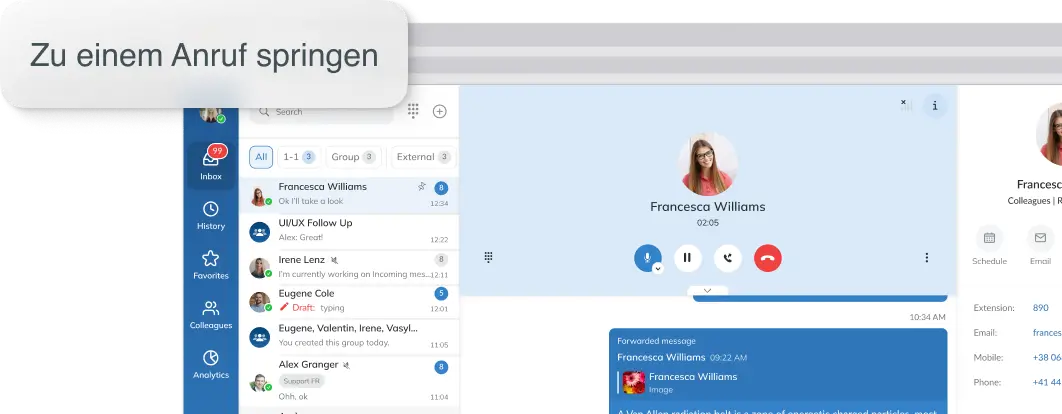Open the Inbox in the sidebar
Image resolution: width=1062 pixels, height=414 pixels.
(x=210, y=162)
